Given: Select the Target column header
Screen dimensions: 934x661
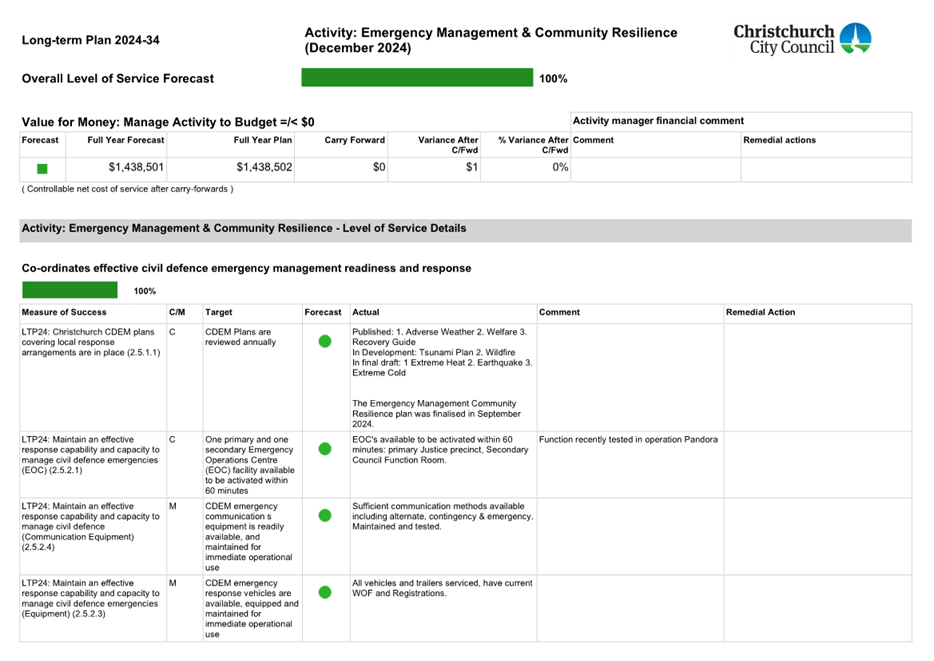Looking at the screenshot, I should click(219, 312).
